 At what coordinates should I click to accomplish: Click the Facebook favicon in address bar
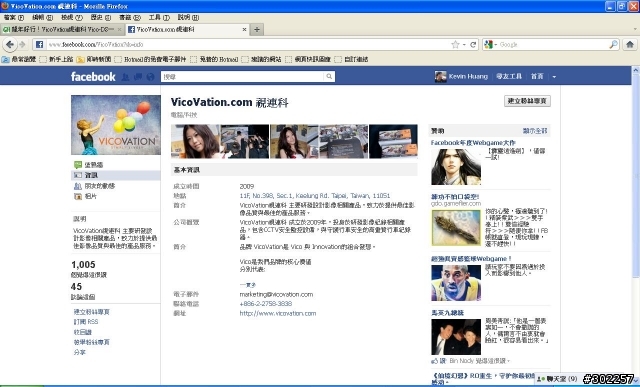coord(39,44)
